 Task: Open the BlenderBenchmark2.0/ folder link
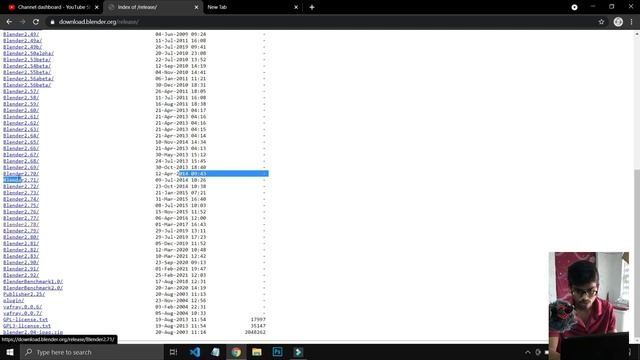click(x=33, y=288)
